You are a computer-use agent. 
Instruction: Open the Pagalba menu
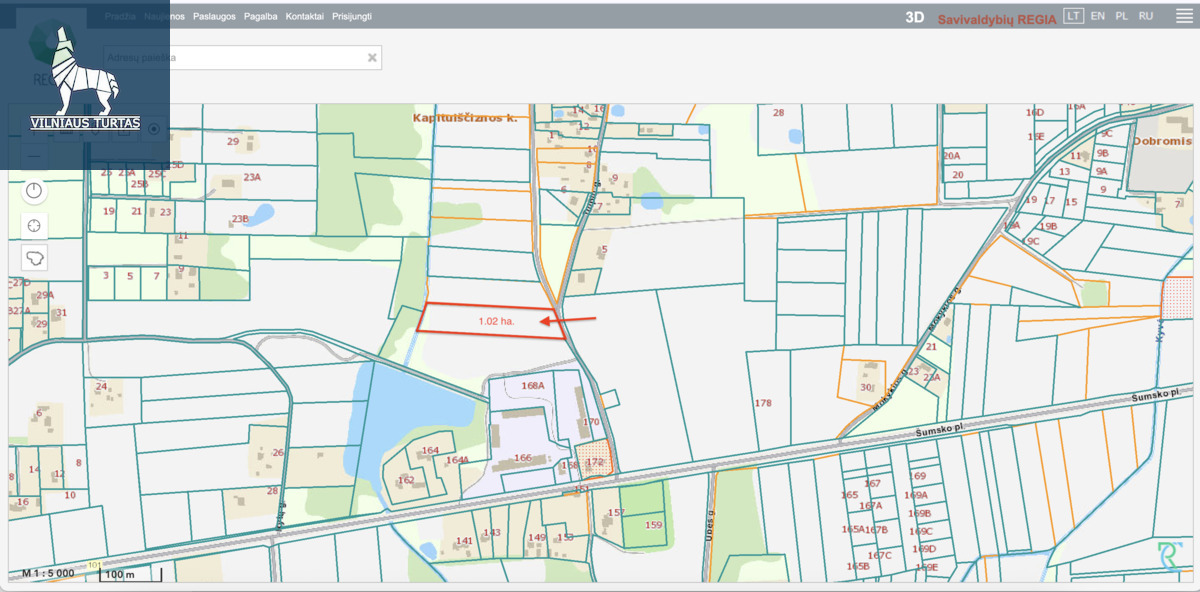tap(261, 17)
